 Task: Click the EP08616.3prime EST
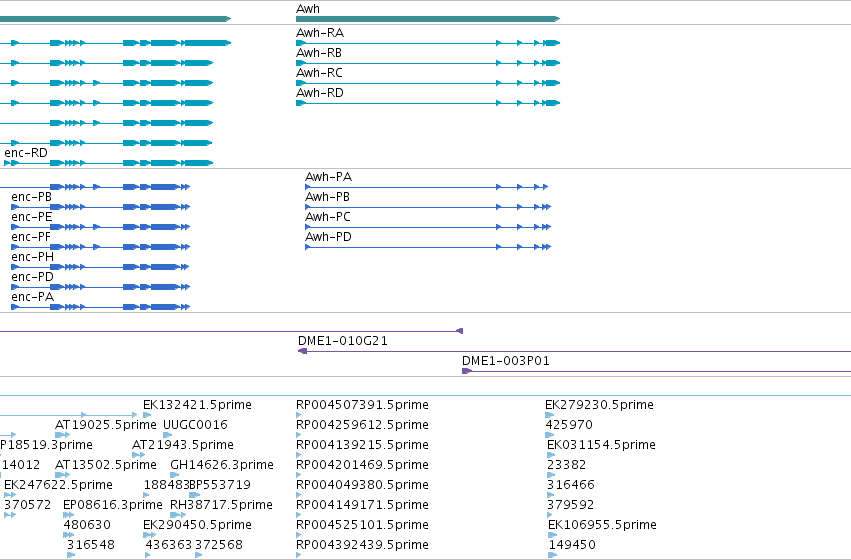[113, 505]
